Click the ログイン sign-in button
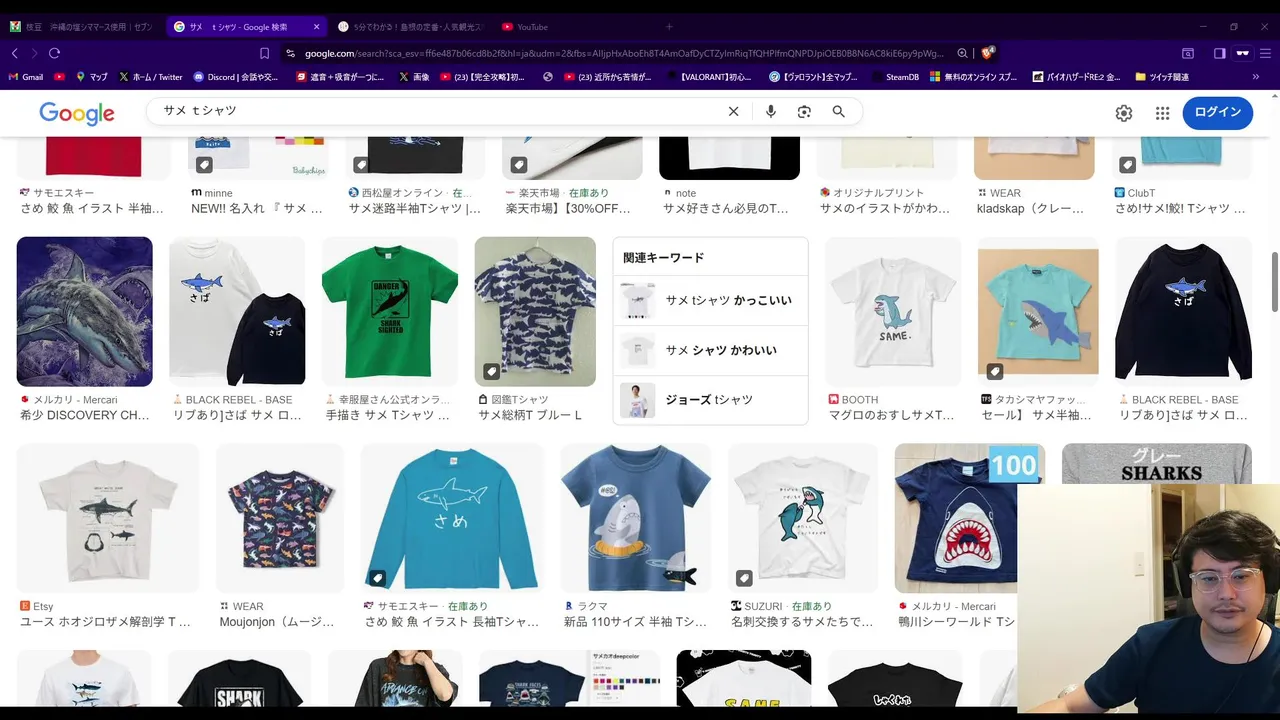1280x720 pixels. pos(1217,113)
